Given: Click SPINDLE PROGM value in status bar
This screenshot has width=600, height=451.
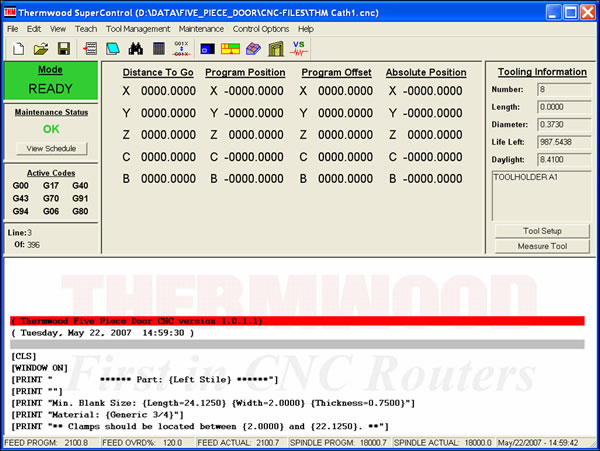Looking at the screenshot, I should pyautogui.click(x=373, y=443).
